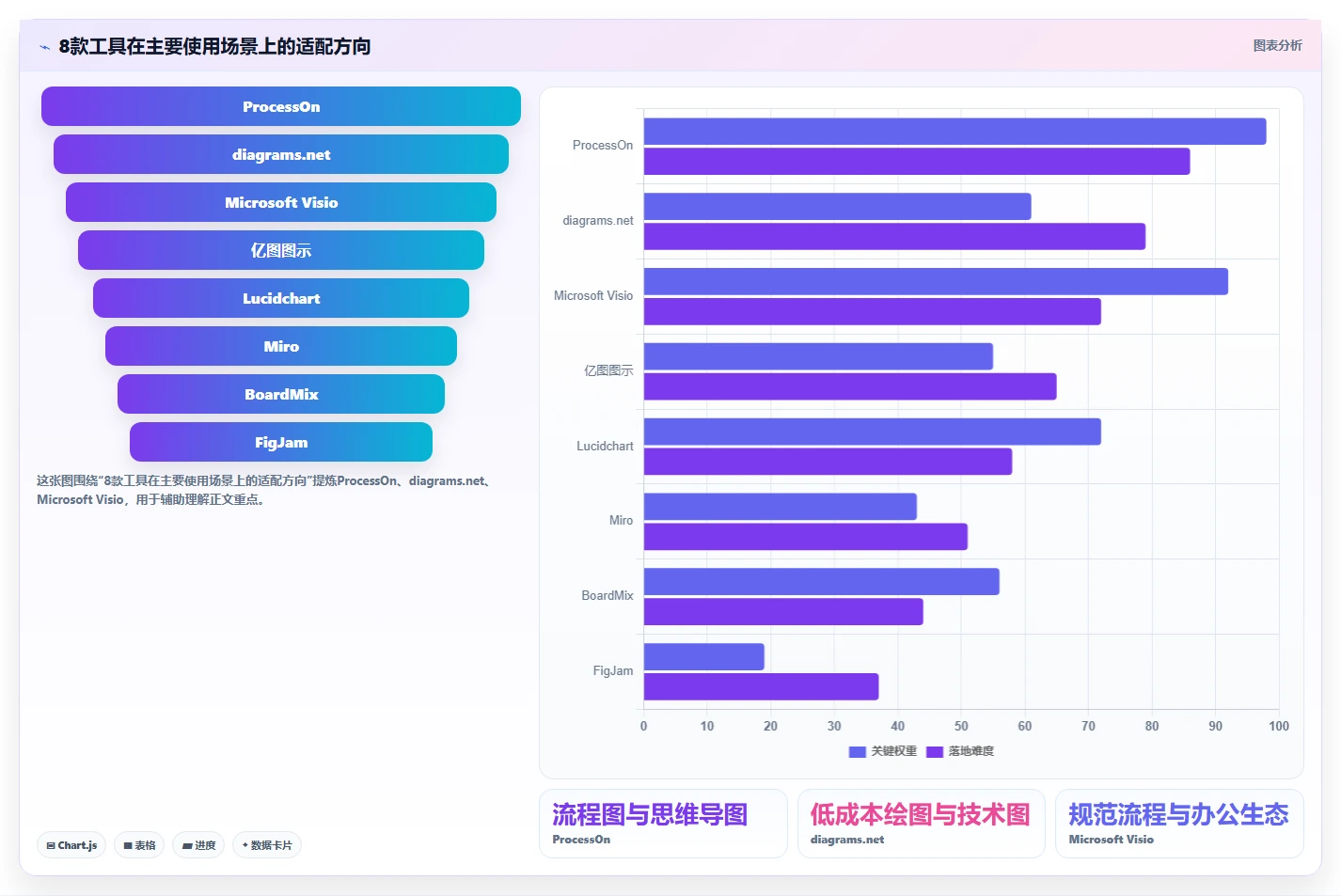Screen dimensions: 1341x896
Task: Click the ProcessOn y-axis label
Action: [603, 146]
